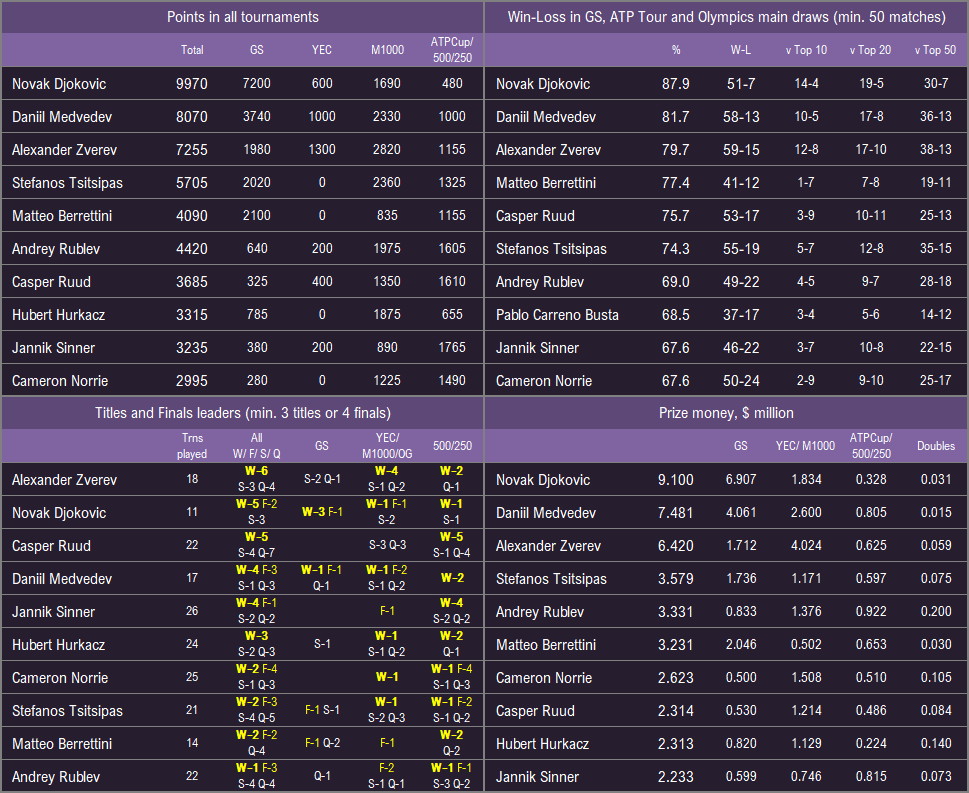Image resolution: width=969 pixels, height=793 pixels.
Task: Click the 'M1000' column header
Action: coord(387,50)
